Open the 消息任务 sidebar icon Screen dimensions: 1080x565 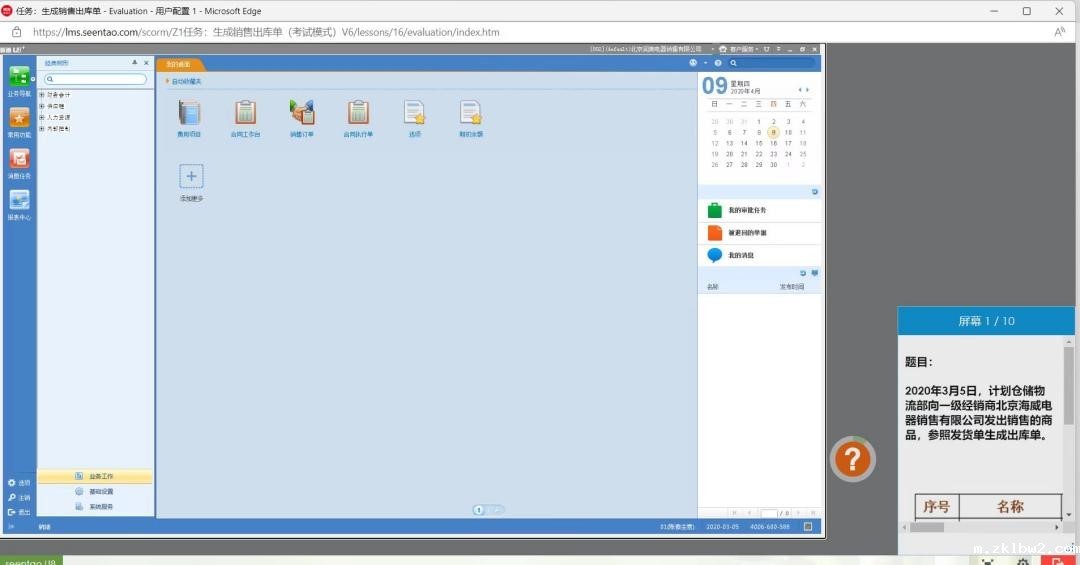click(x=19, y=159)
